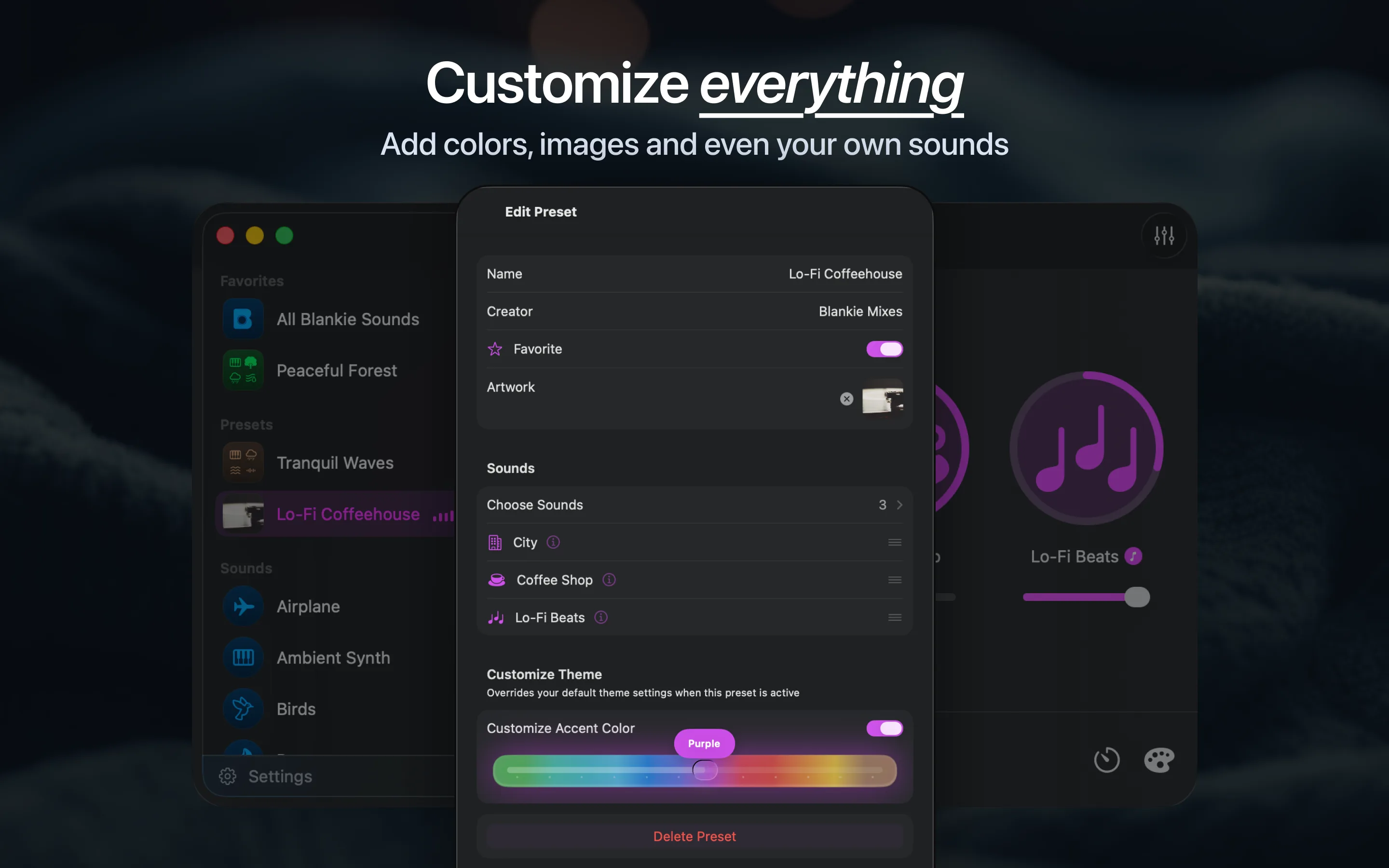This screenshot has width=1389, height=868.
Task: Click the yellow minimize window button
Action: (255, 235)
